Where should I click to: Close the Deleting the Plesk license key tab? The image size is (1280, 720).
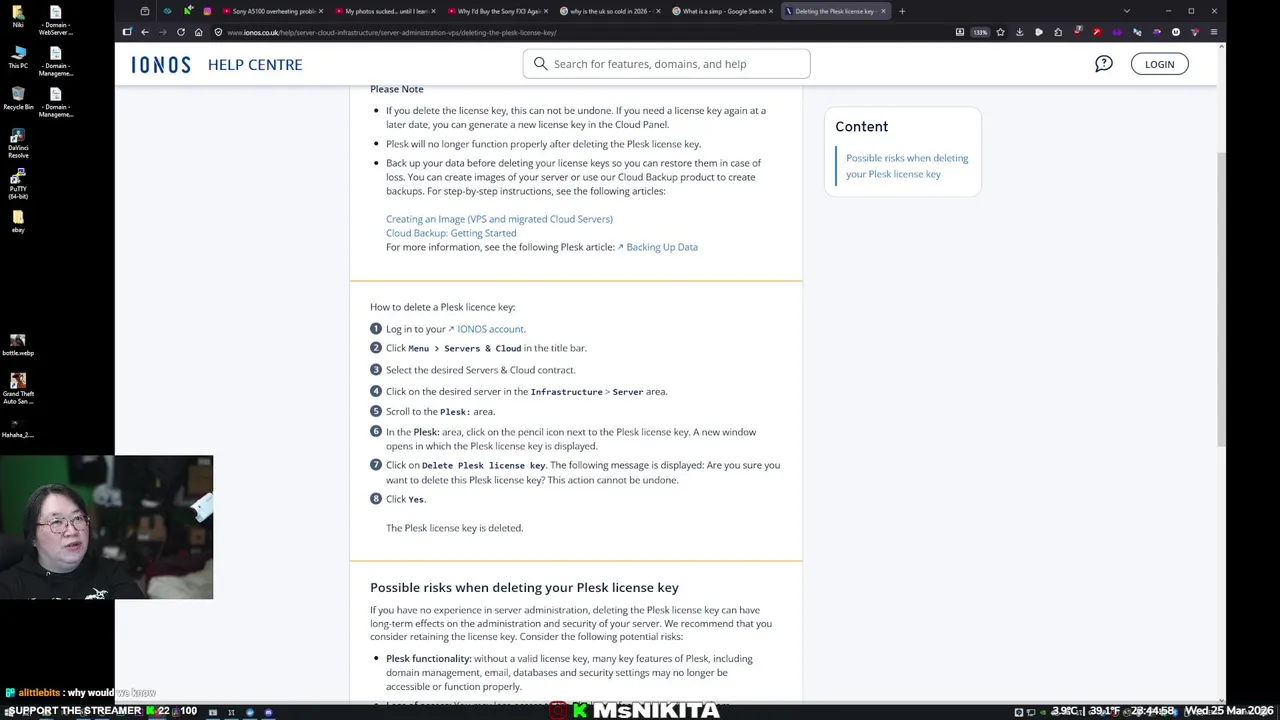point(883,11)
